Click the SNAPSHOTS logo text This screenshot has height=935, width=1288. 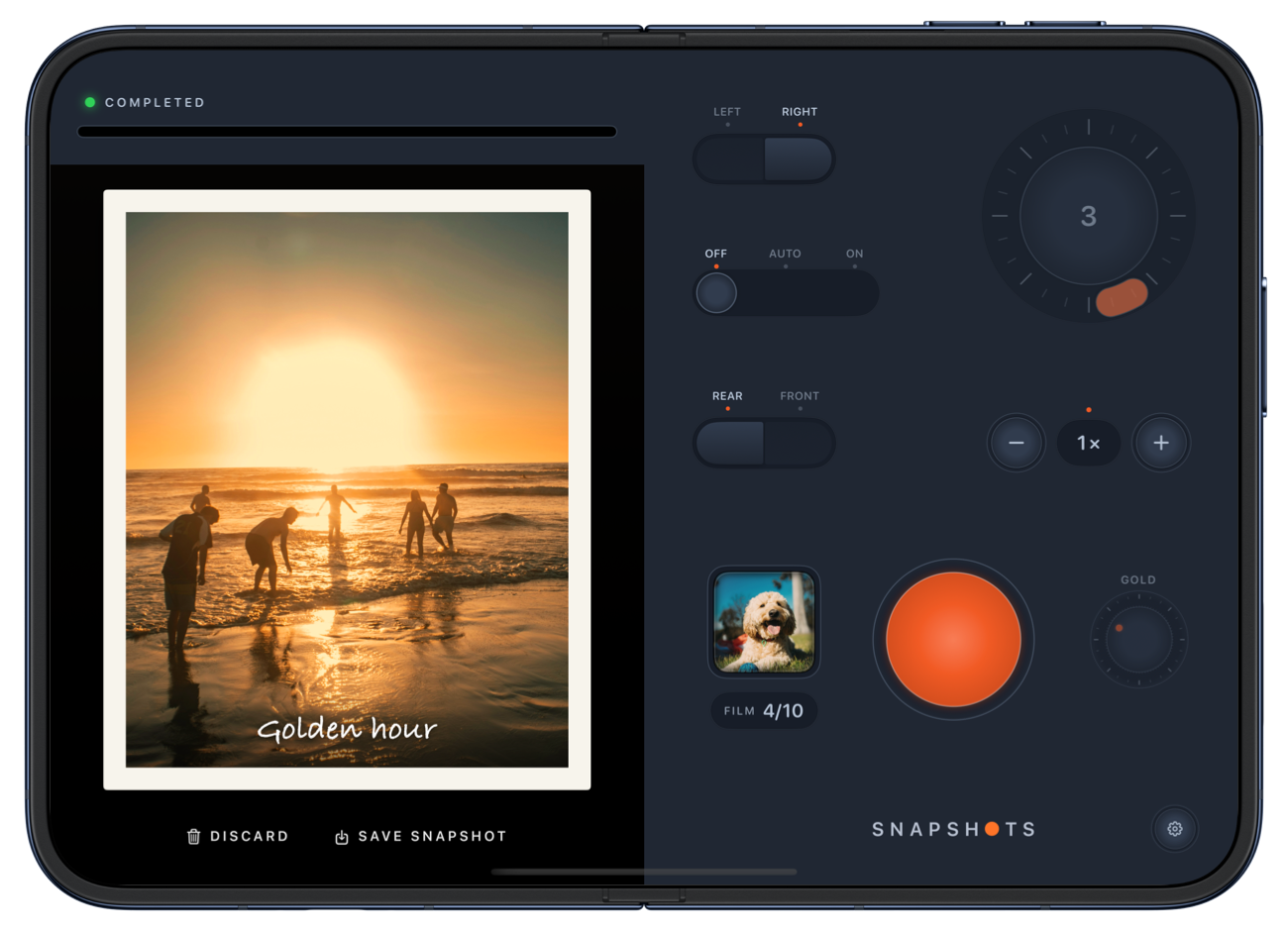click(953, 829)
